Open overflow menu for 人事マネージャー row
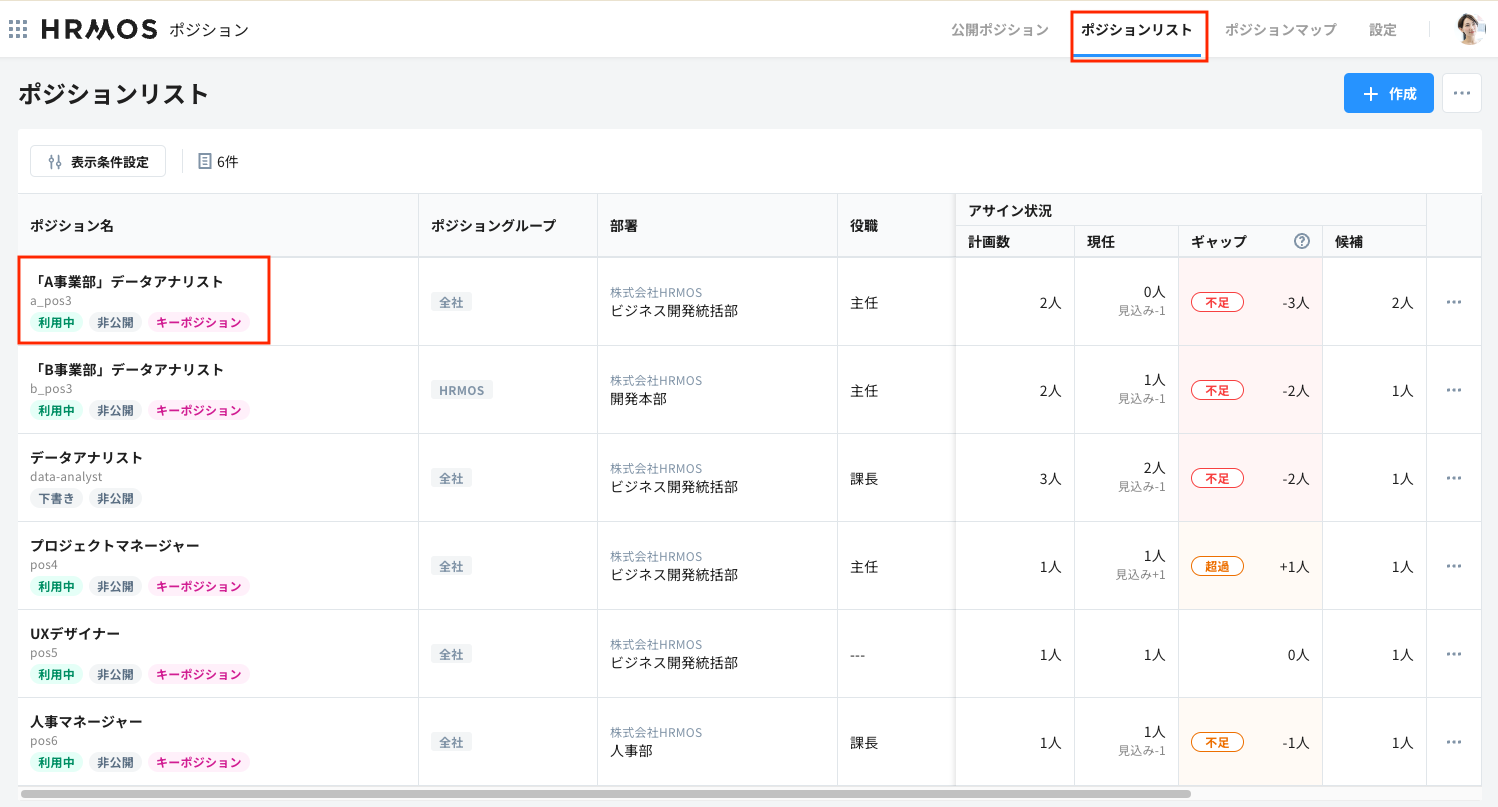The height and width of the screenshot is (807, 1498). pyautogui.click(x=1453, y=741)
